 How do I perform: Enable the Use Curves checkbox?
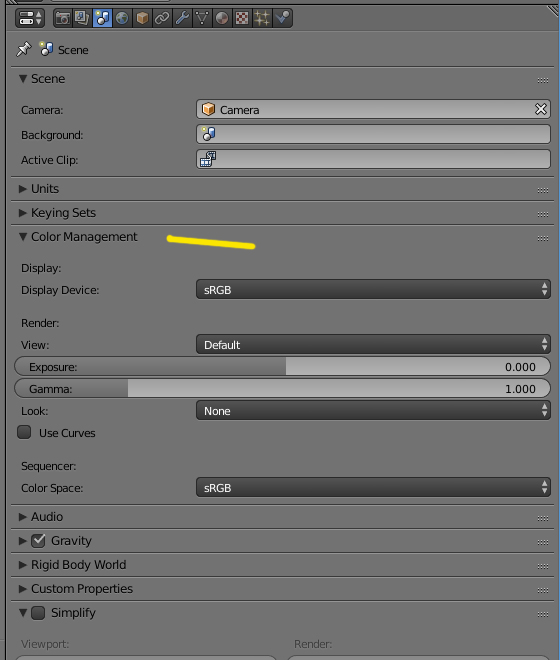[24, 432]
